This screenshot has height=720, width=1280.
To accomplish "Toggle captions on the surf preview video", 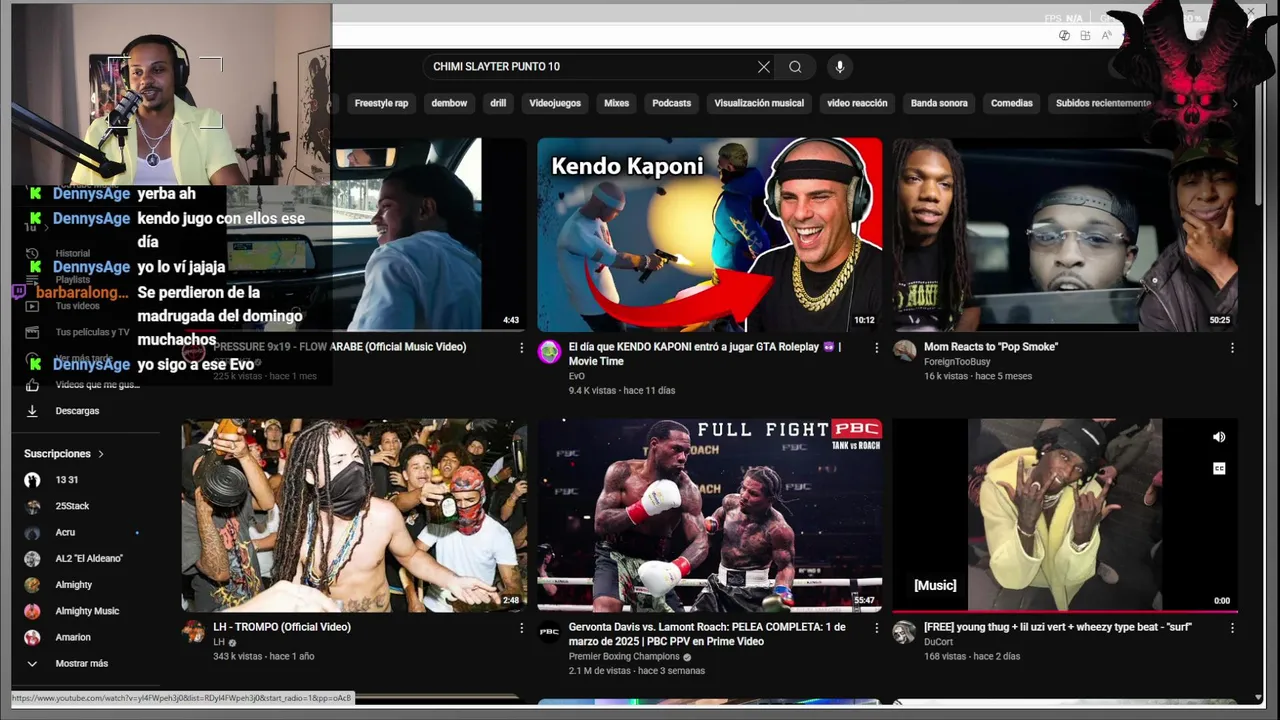I will point(1219,468).
